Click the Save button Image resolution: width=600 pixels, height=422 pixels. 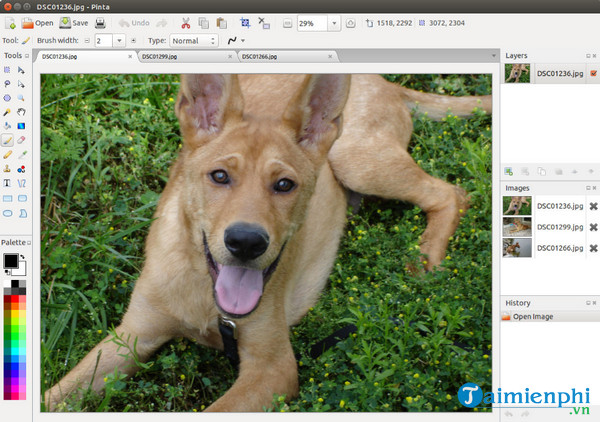pyautogui.click(x=73, y=22)
